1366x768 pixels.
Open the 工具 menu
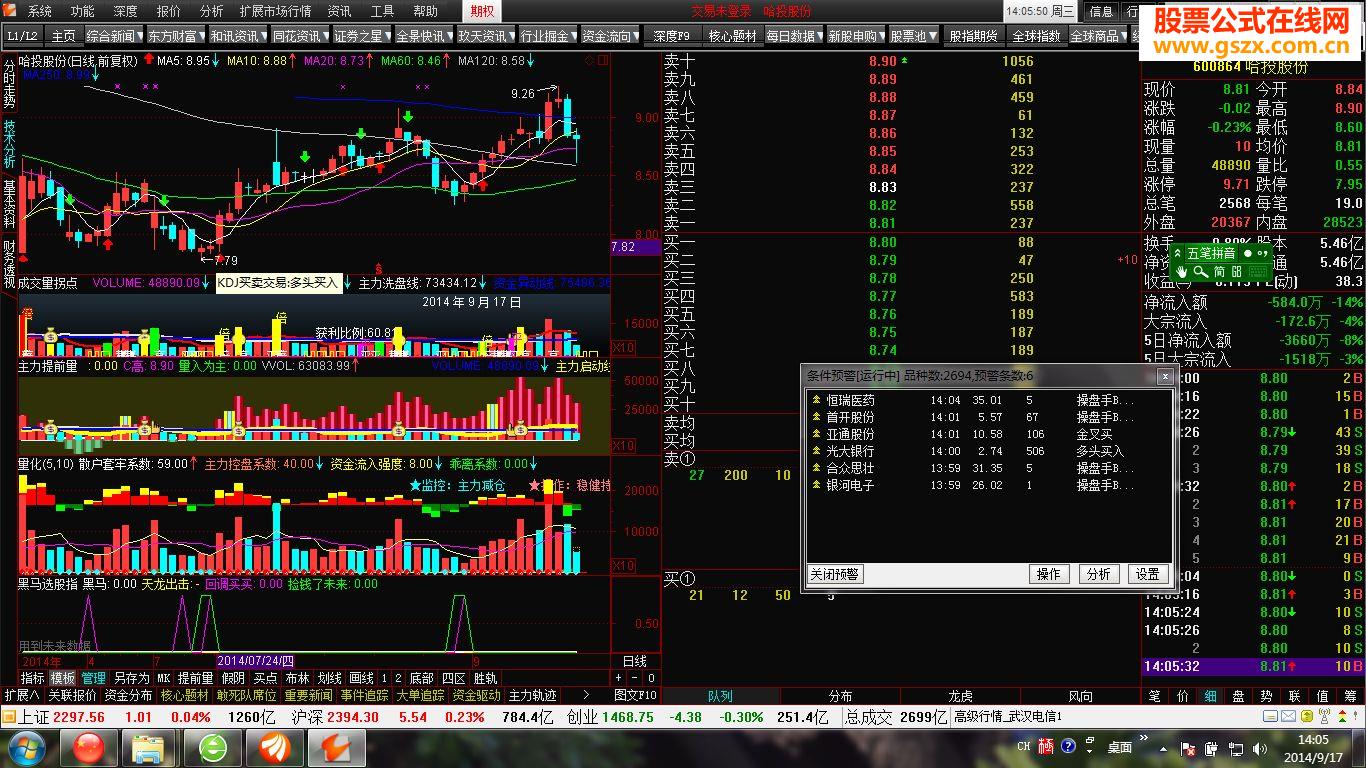(x=382, y=11)
